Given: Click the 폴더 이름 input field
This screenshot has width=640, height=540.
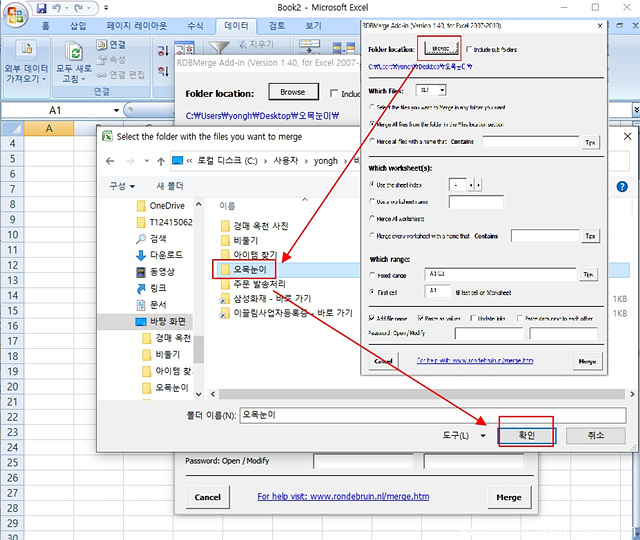Looking at the screenshot, I should point(433,415).
